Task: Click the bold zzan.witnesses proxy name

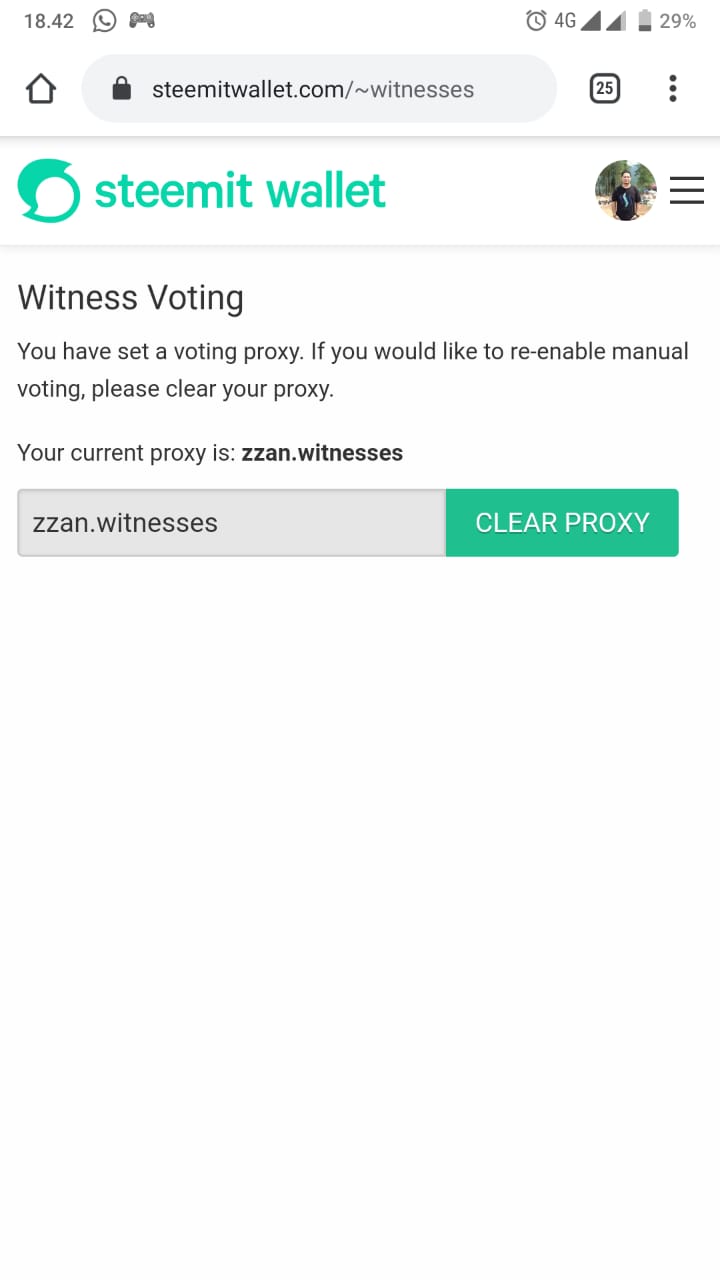Action: tap(322, 453)
